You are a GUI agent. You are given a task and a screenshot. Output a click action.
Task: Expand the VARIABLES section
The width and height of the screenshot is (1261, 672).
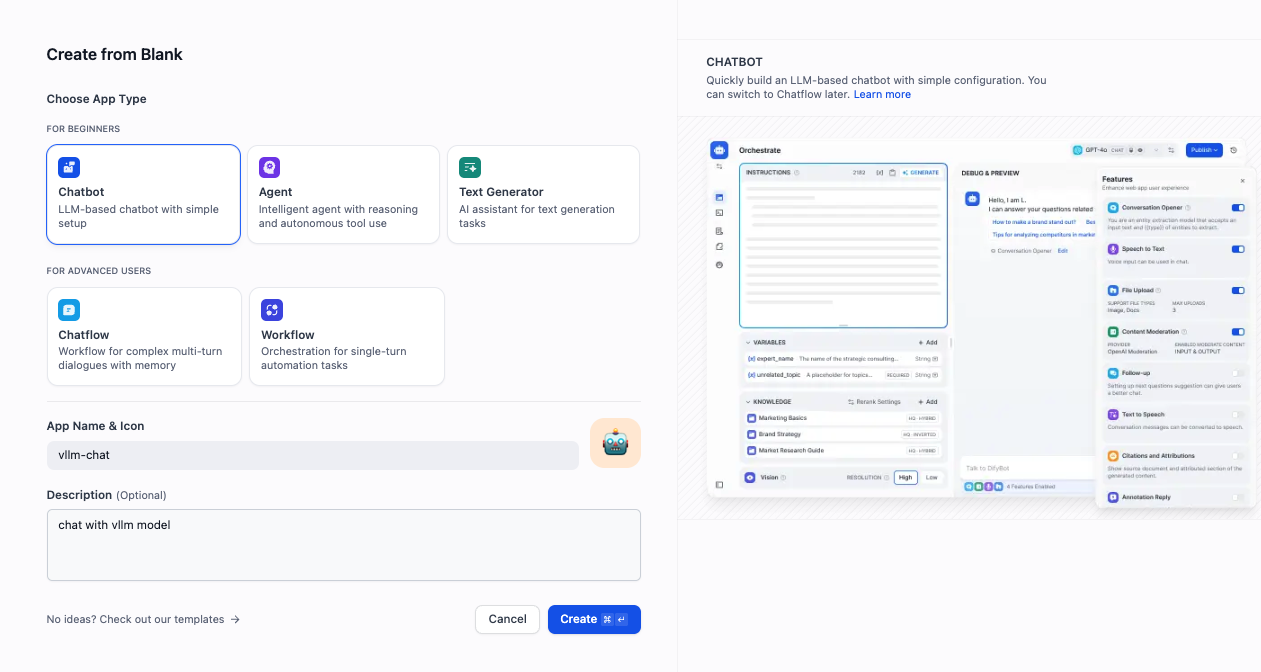747,343
